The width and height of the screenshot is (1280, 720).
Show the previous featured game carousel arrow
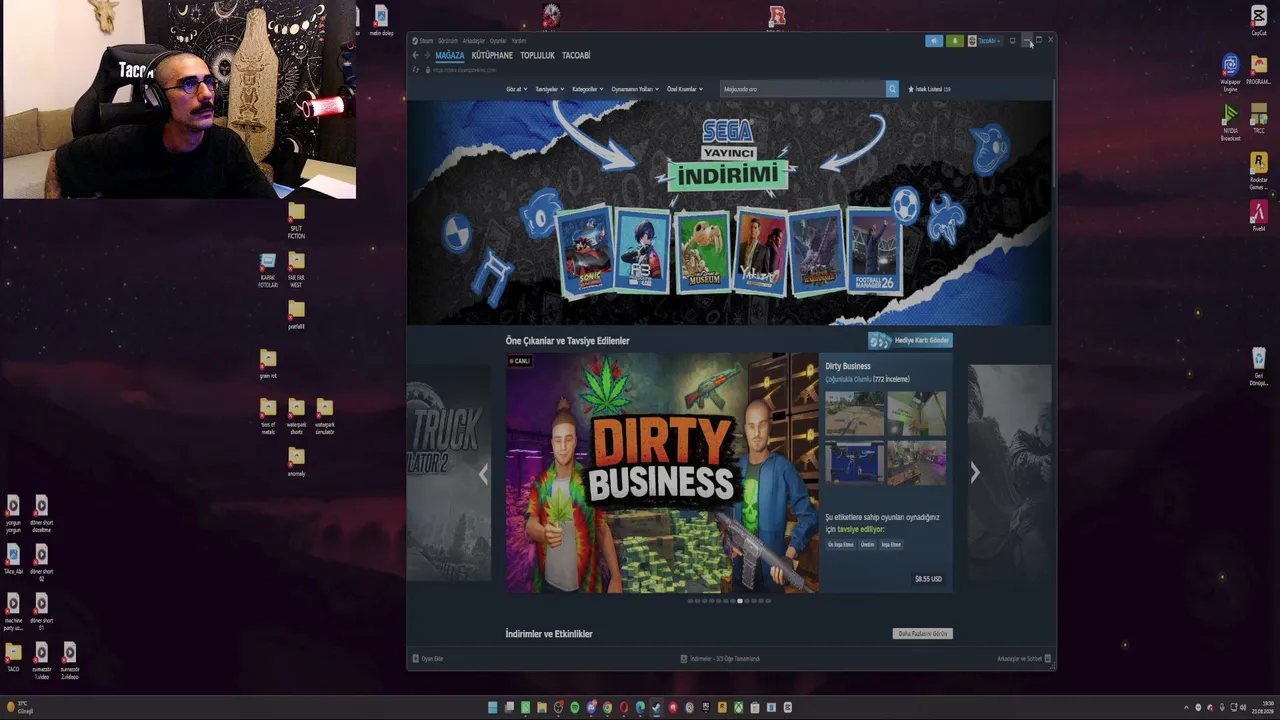[x=484, y=474]
